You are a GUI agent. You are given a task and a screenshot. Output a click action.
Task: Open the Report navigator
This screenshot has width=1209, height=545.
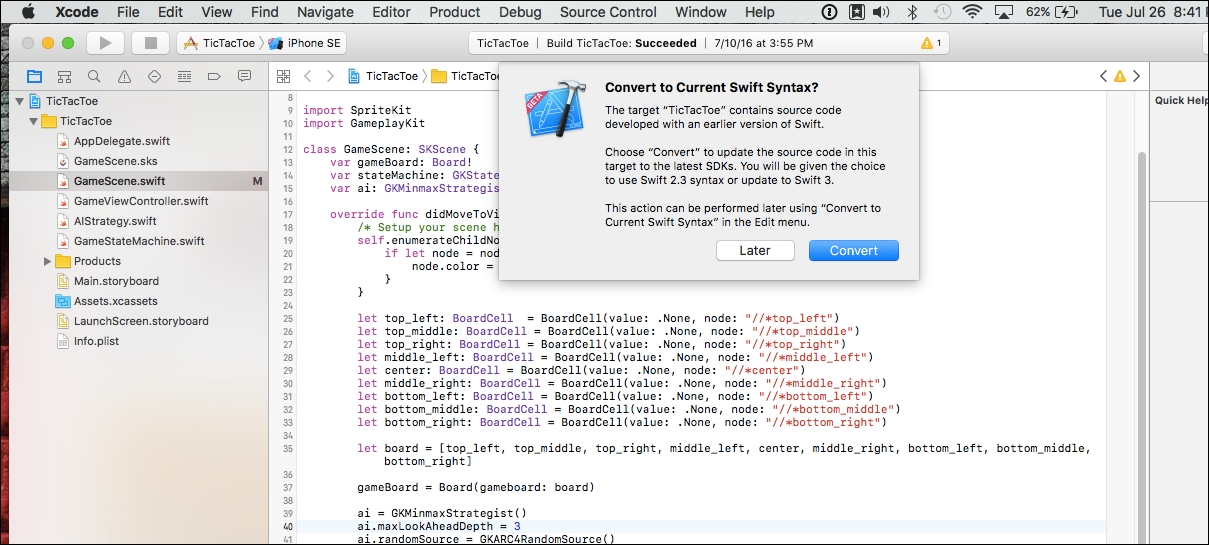(x=244, y=77)
